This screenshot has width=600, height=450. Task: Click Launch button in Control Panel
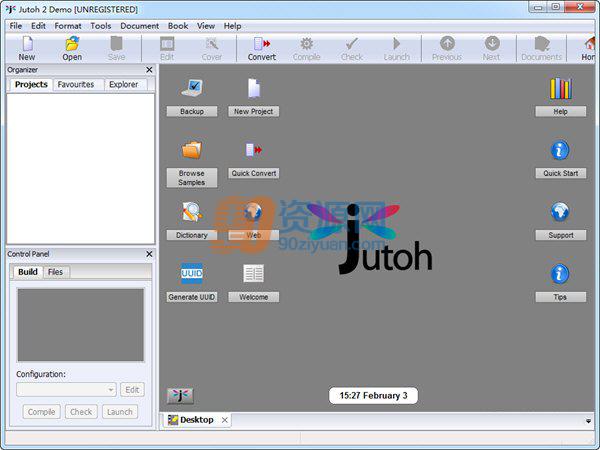coord(120,412)
